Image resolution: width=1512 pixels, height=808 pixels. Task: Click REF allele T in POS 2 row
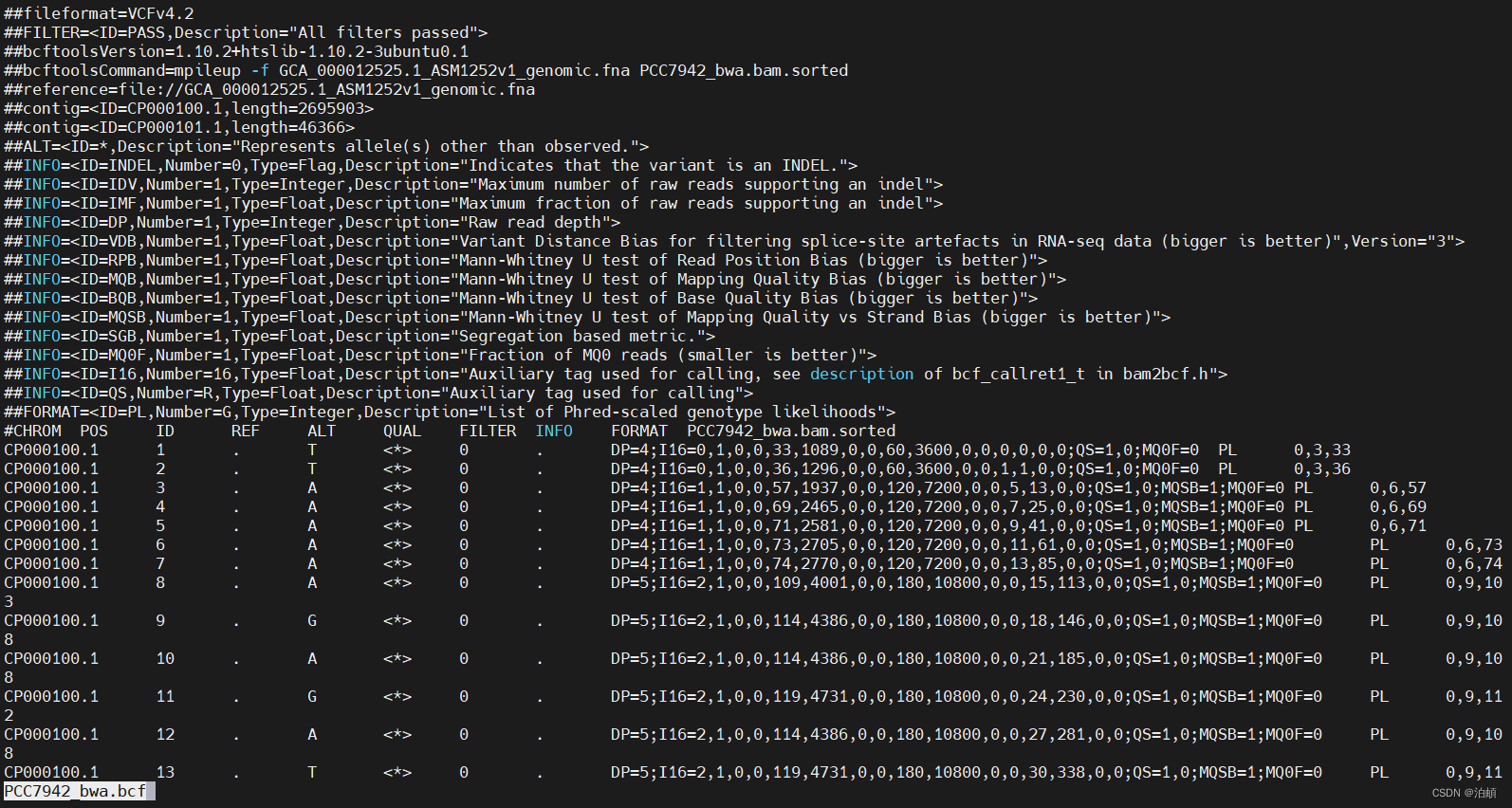312,468
